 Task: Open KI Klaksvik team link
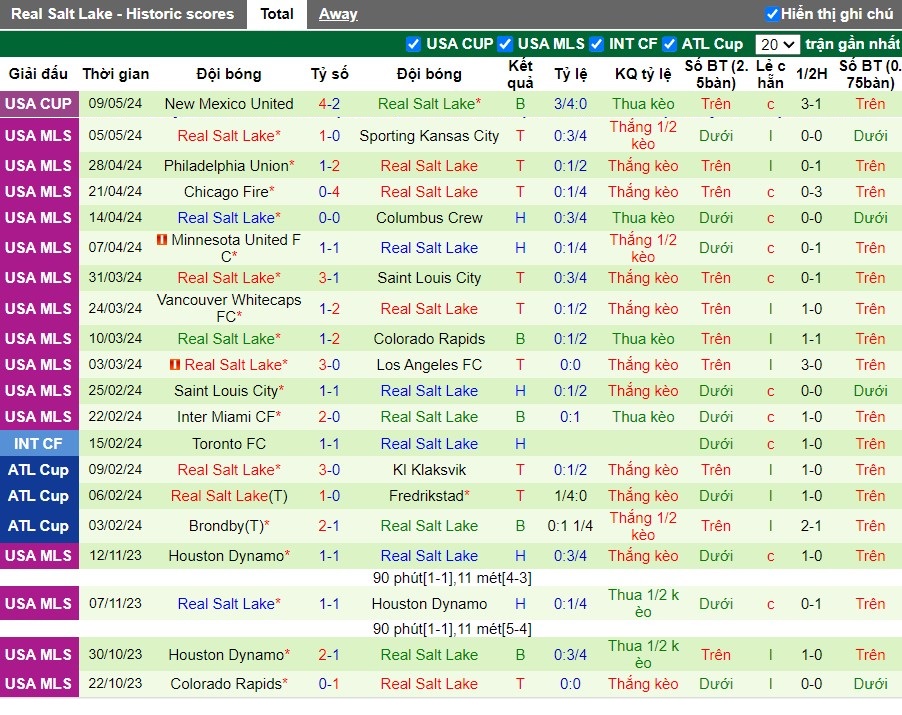coord(429,470)
